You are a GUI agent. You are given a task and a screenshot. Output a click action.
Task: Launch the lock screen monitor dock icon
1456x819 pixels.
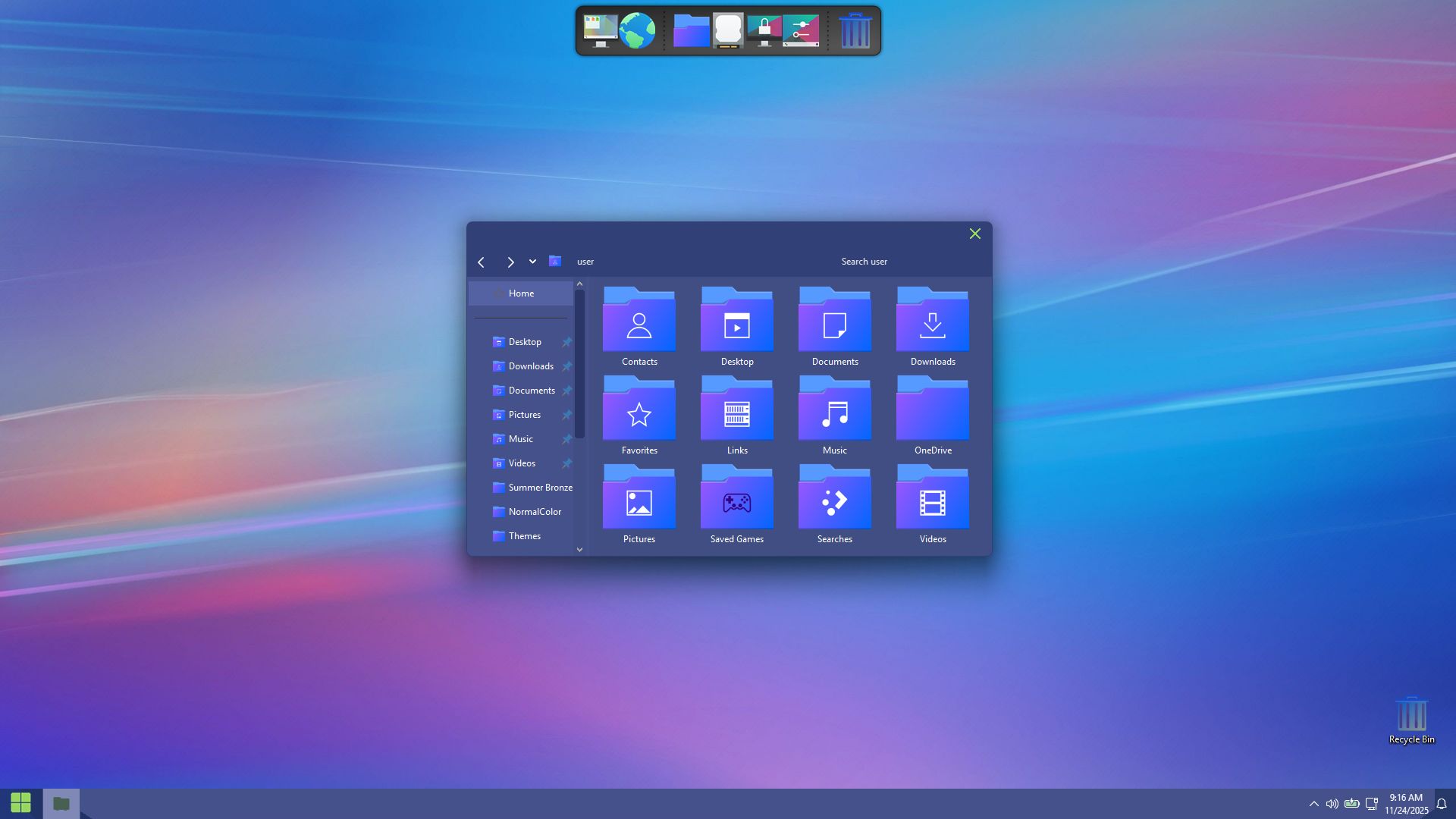point(764,31)
